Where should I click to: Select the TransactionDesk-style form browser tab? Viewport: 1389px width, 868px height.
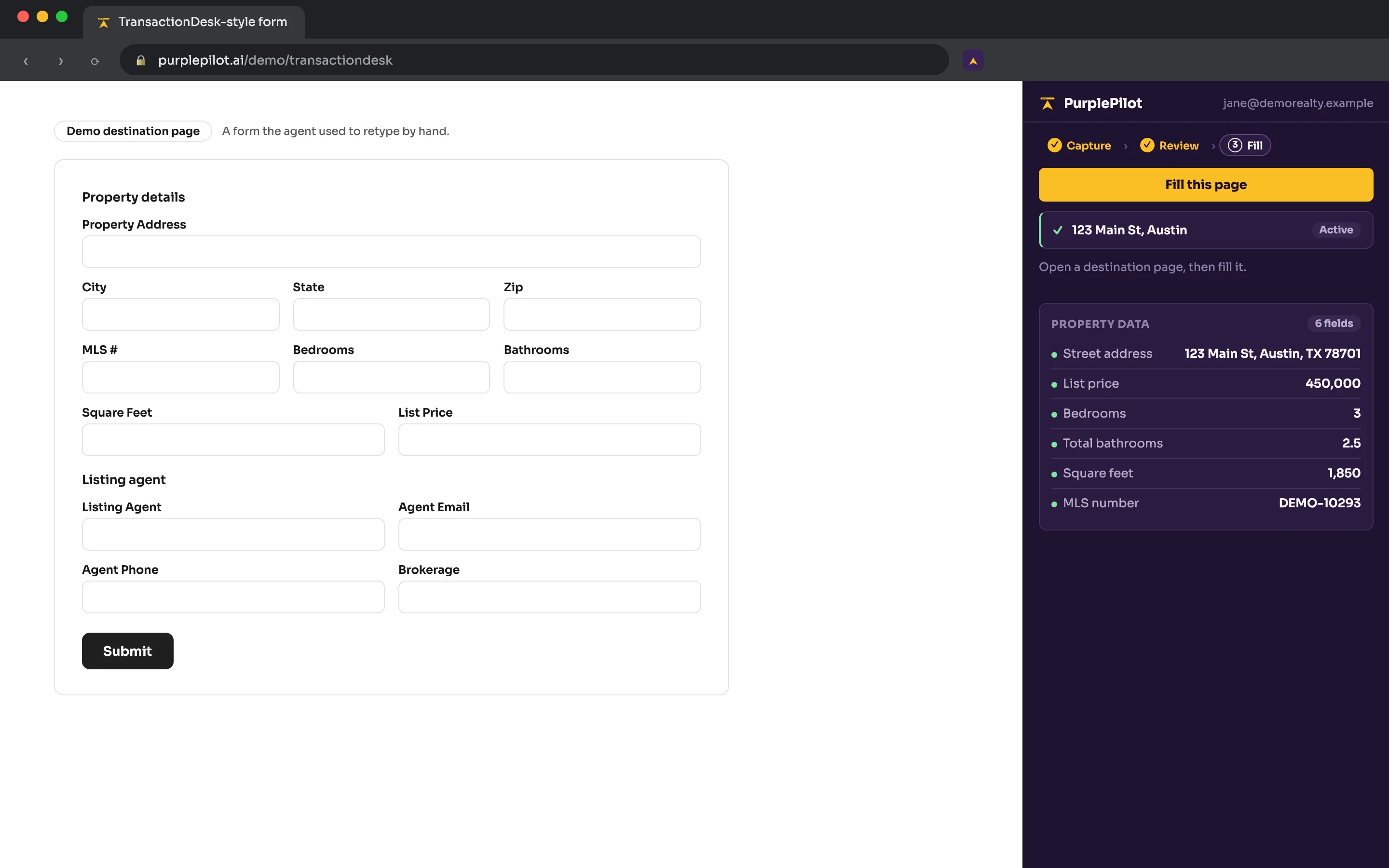[x=194, y=22]
